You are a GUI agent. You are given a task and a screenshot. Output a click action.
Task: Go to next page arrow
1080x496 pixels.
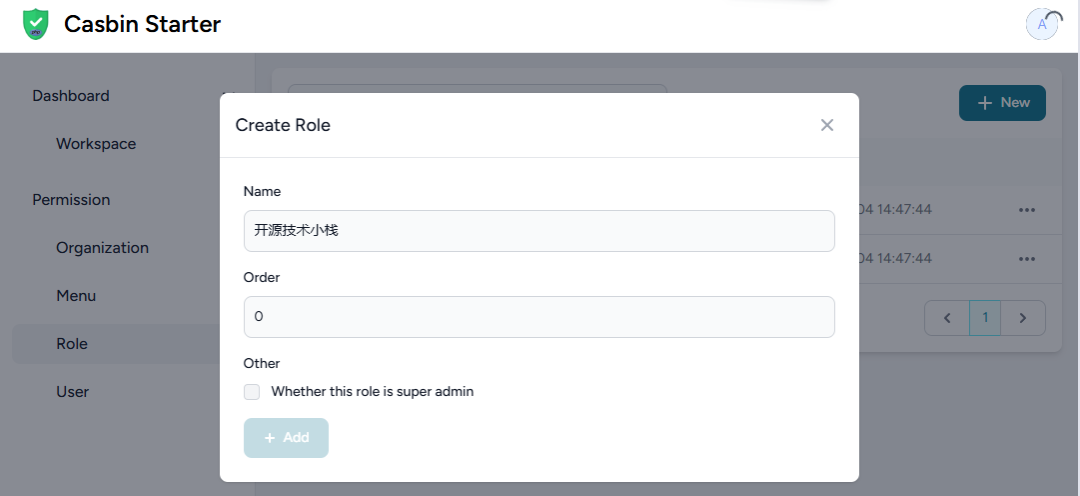click(1023, 318)
